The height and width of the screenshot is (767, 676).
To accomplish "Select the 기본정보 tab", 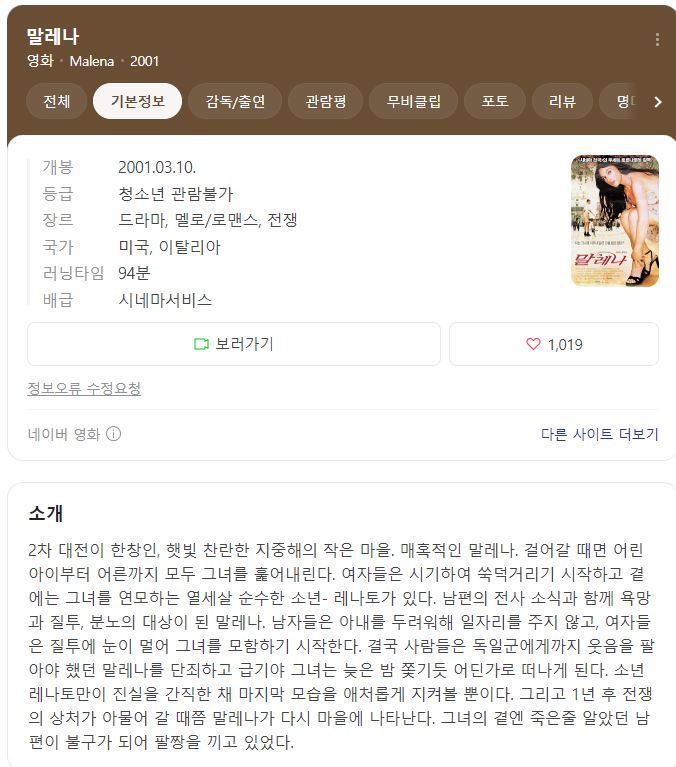I will (137, 101).
